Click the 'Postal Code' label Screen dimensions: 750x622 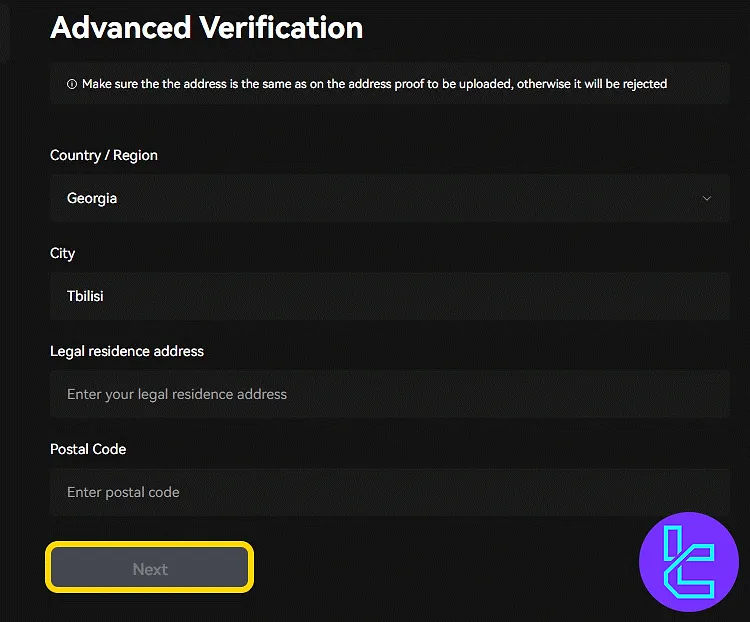click(x=88, y=449)
